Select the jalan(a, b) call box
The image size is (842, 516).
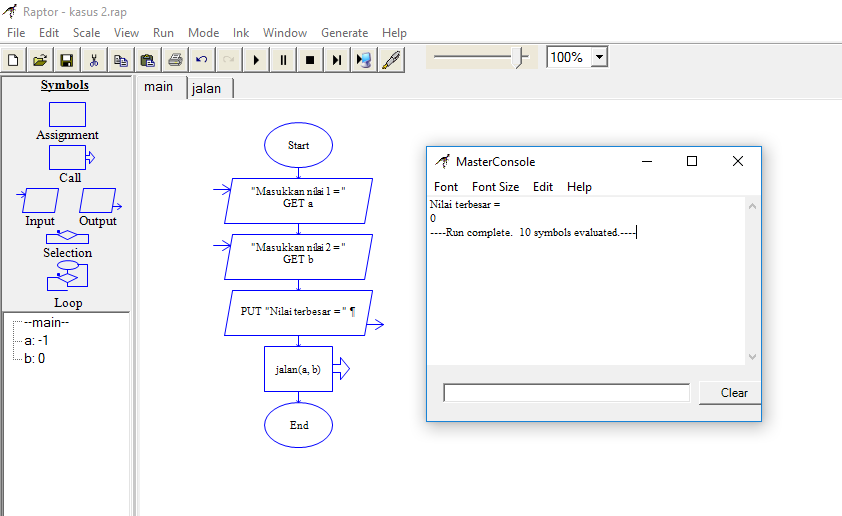click(x=299, y=369)
